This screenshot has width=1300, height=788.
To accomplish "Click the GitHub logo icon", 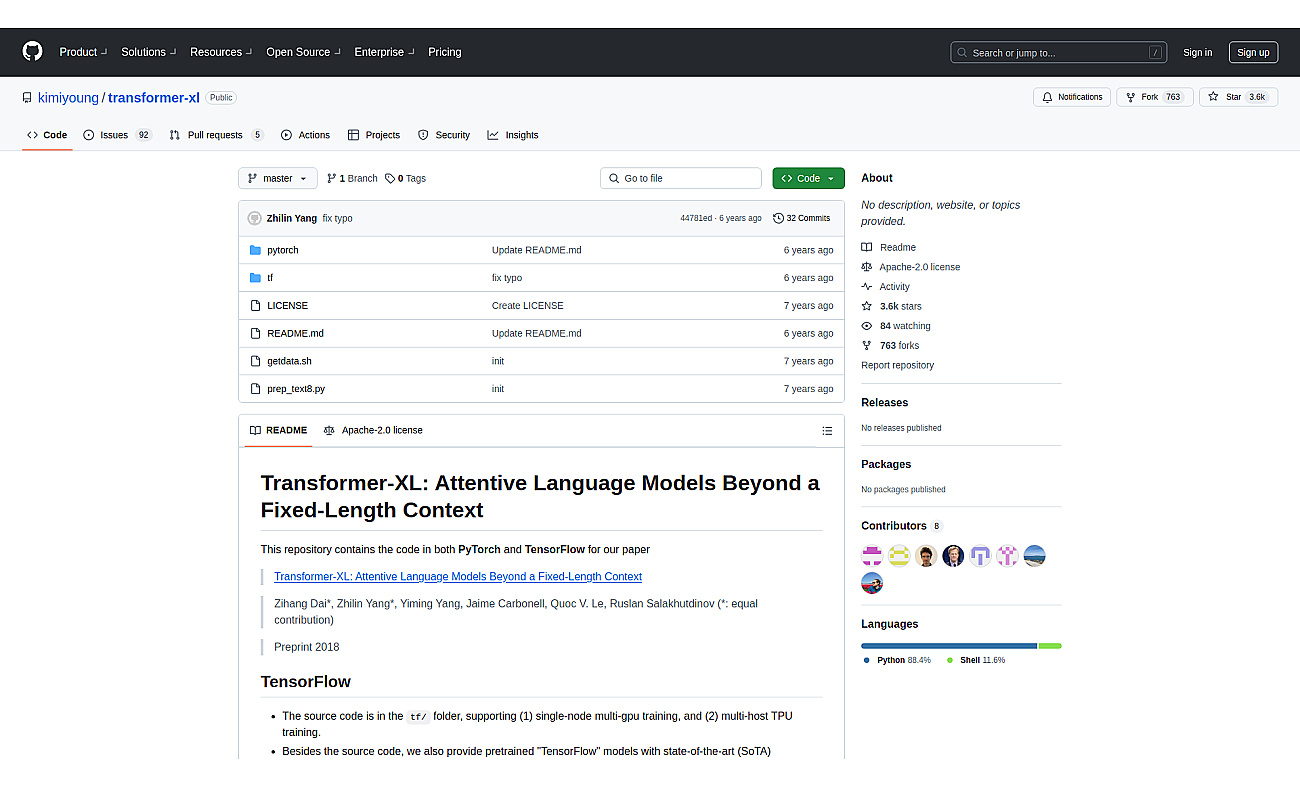I will click(33, 52).
